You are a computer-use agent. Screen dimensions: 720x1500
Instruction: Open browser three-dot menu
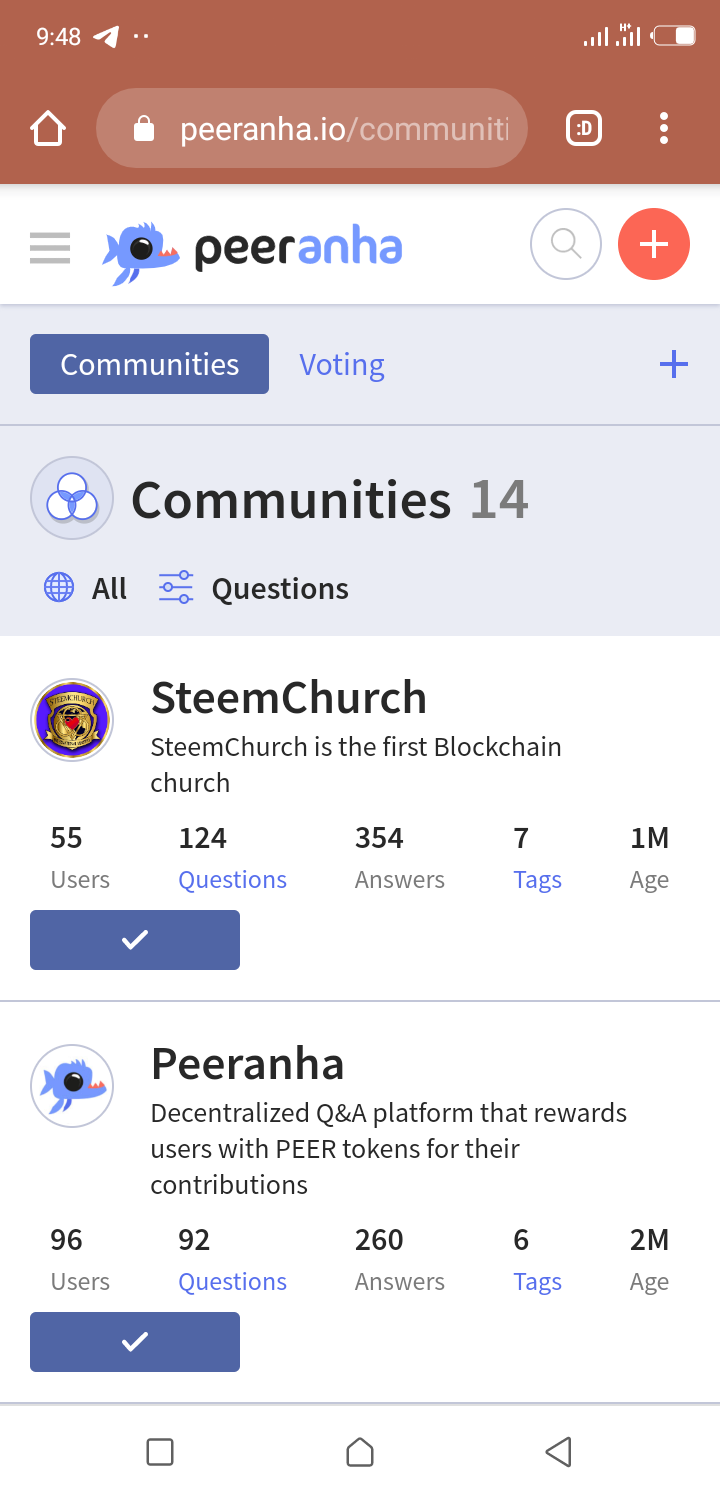[x=664, y=128]
